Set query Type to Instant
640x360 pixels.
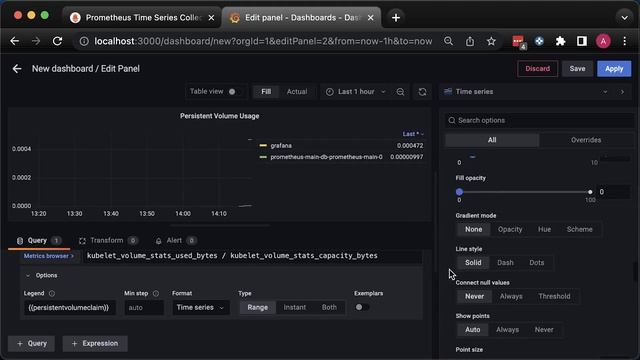(295, 307)
